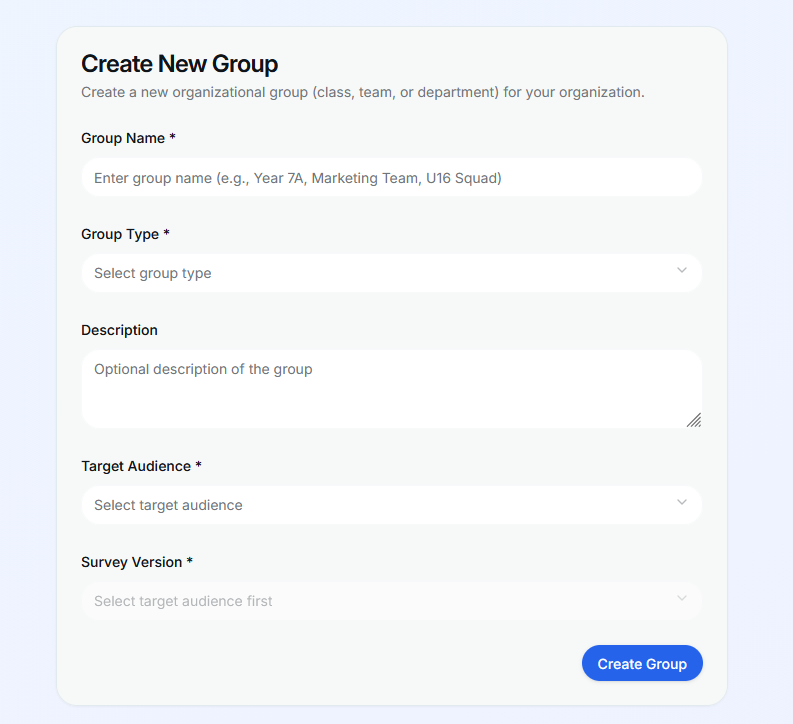The image size is (793, 724).
Task: Click the "Survey Version" field label
Action: pyautogui.click(x=131, y=562)
